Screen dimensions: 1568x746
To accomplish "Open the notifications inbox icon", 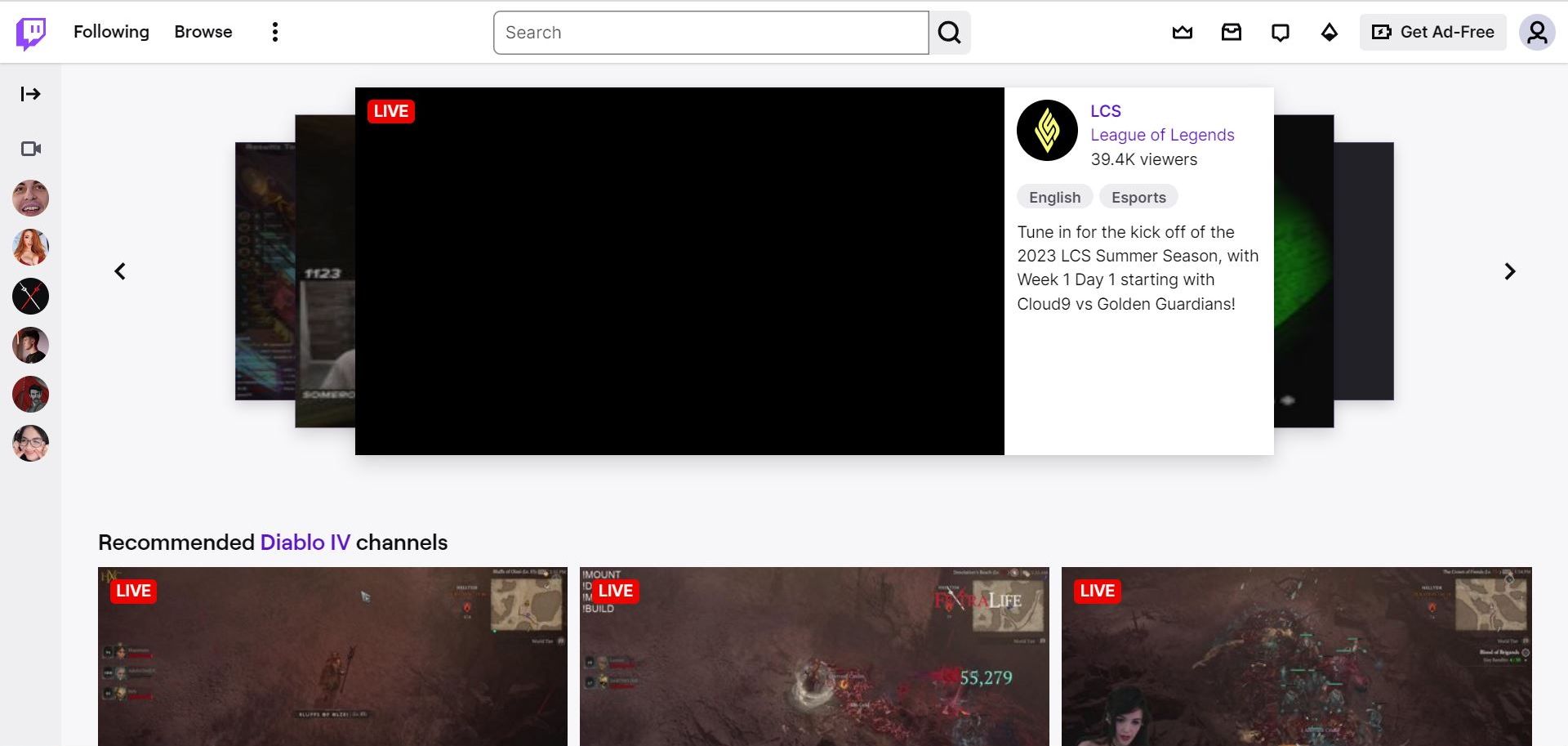I will tap(1232, 32).
